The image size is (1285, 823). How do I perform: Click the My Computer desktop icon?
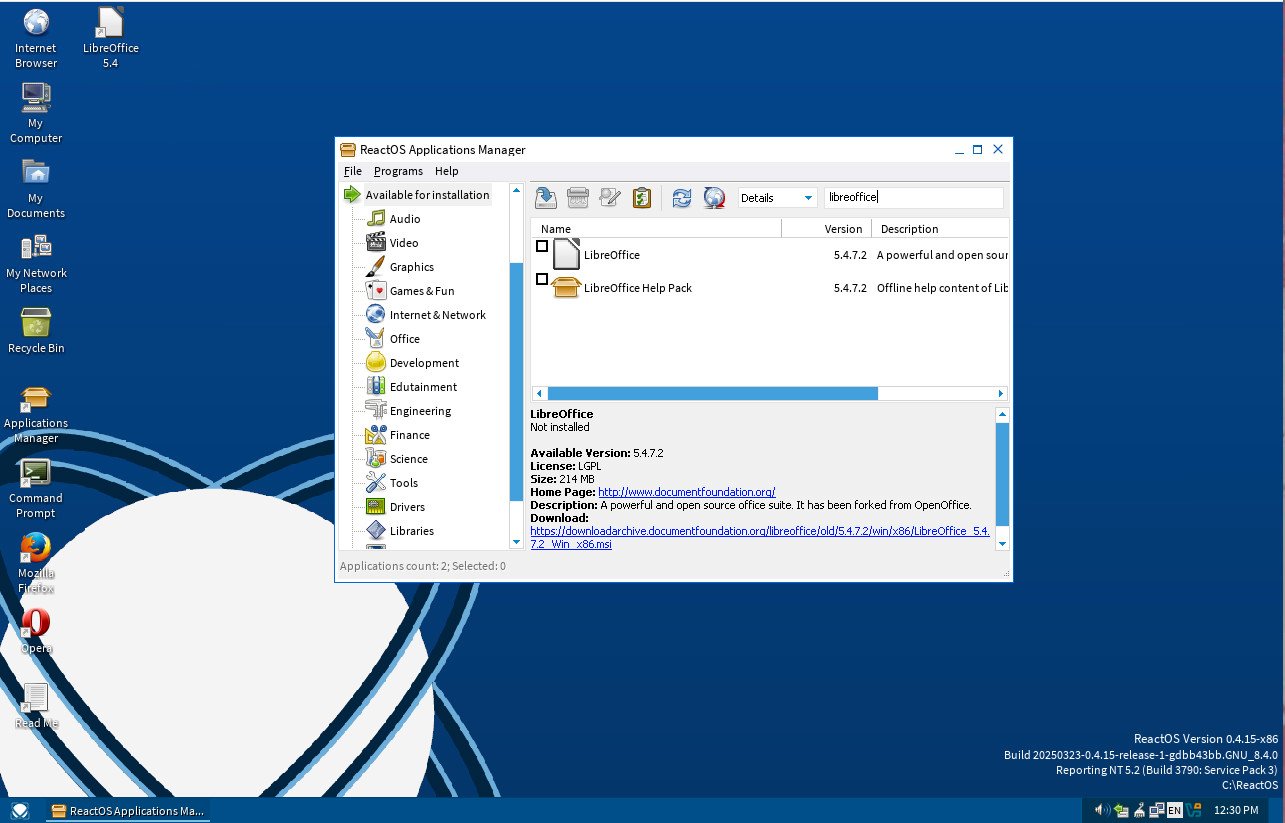36,113
